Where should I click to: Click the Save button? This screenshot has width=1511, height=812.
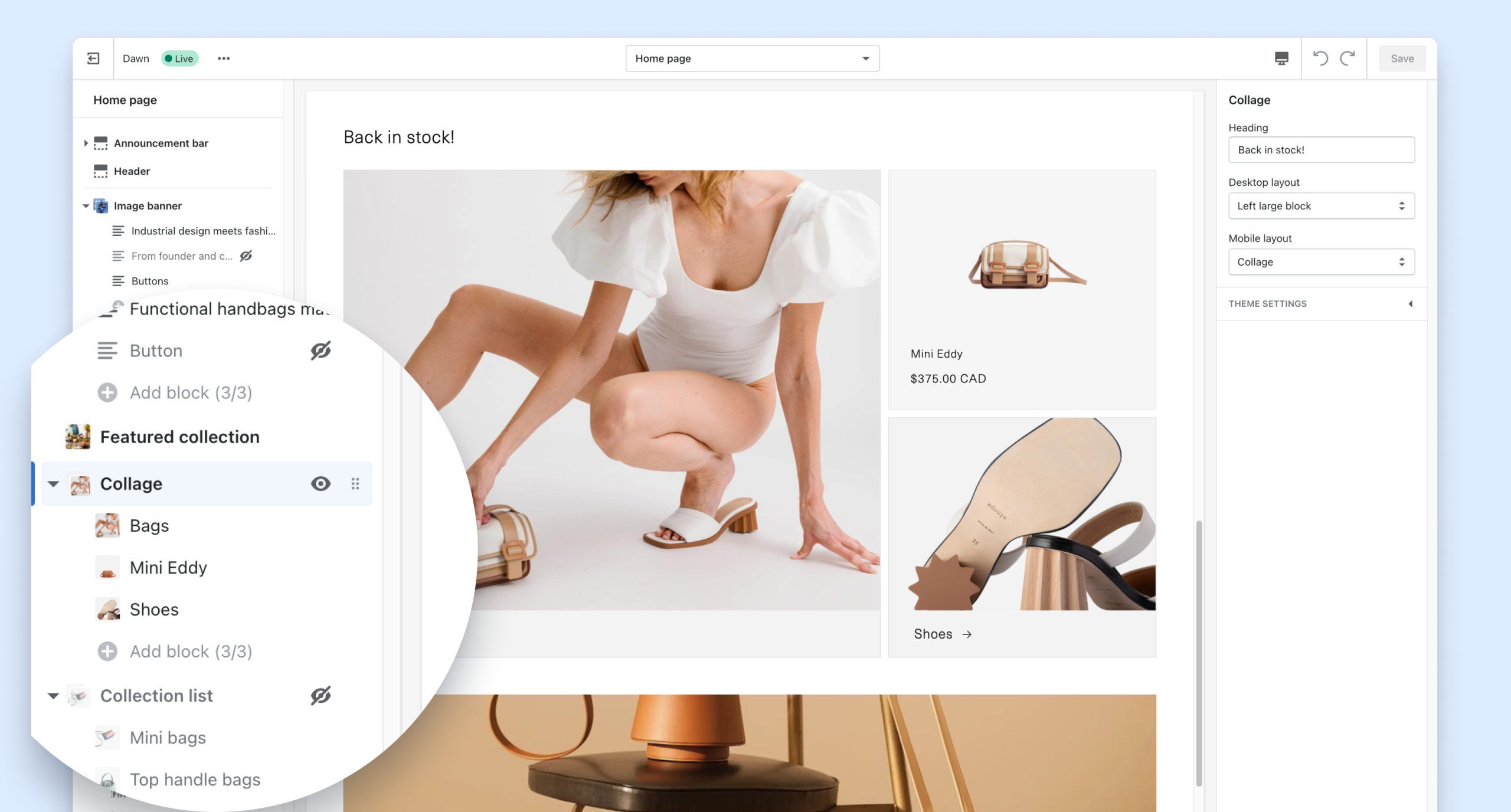(x=1402, y=58)
